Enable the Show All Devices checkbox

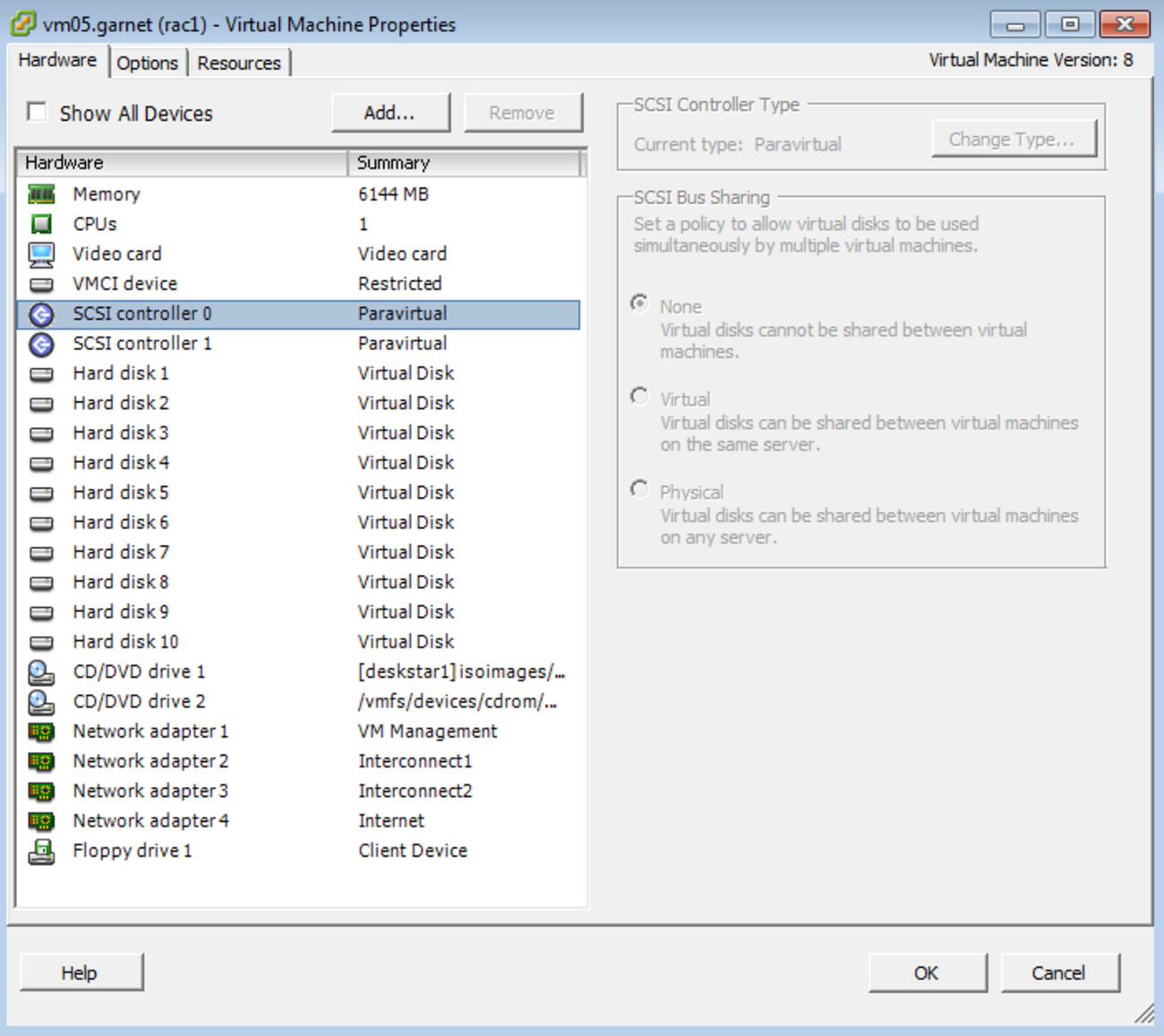point(37,111)
